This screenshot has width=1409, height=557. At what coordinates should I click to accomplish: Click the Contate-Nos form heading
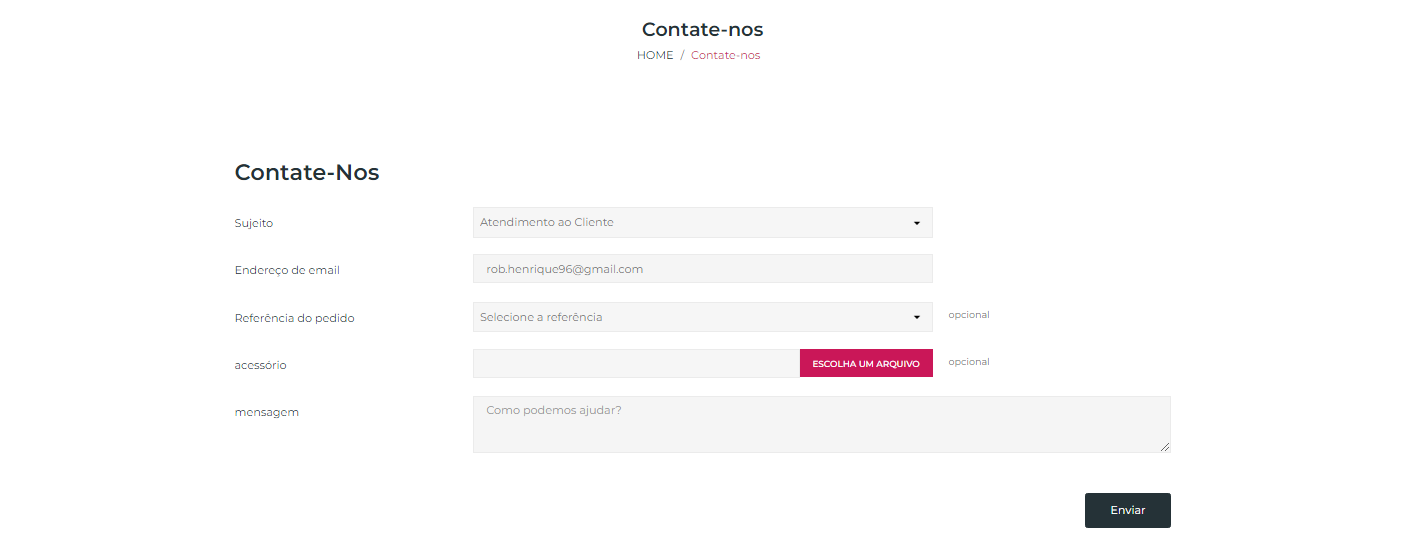coord(307,172)
